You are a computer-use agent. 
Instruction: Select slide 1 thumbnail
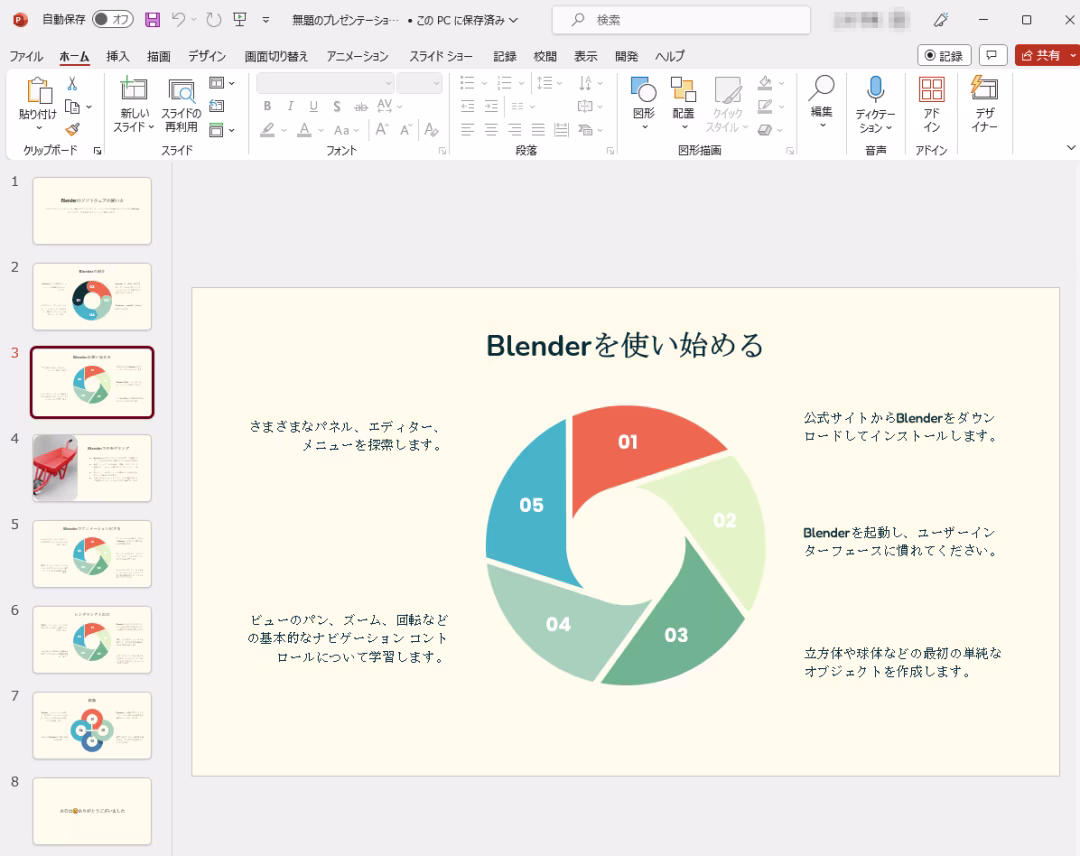[x=92, y=211]
